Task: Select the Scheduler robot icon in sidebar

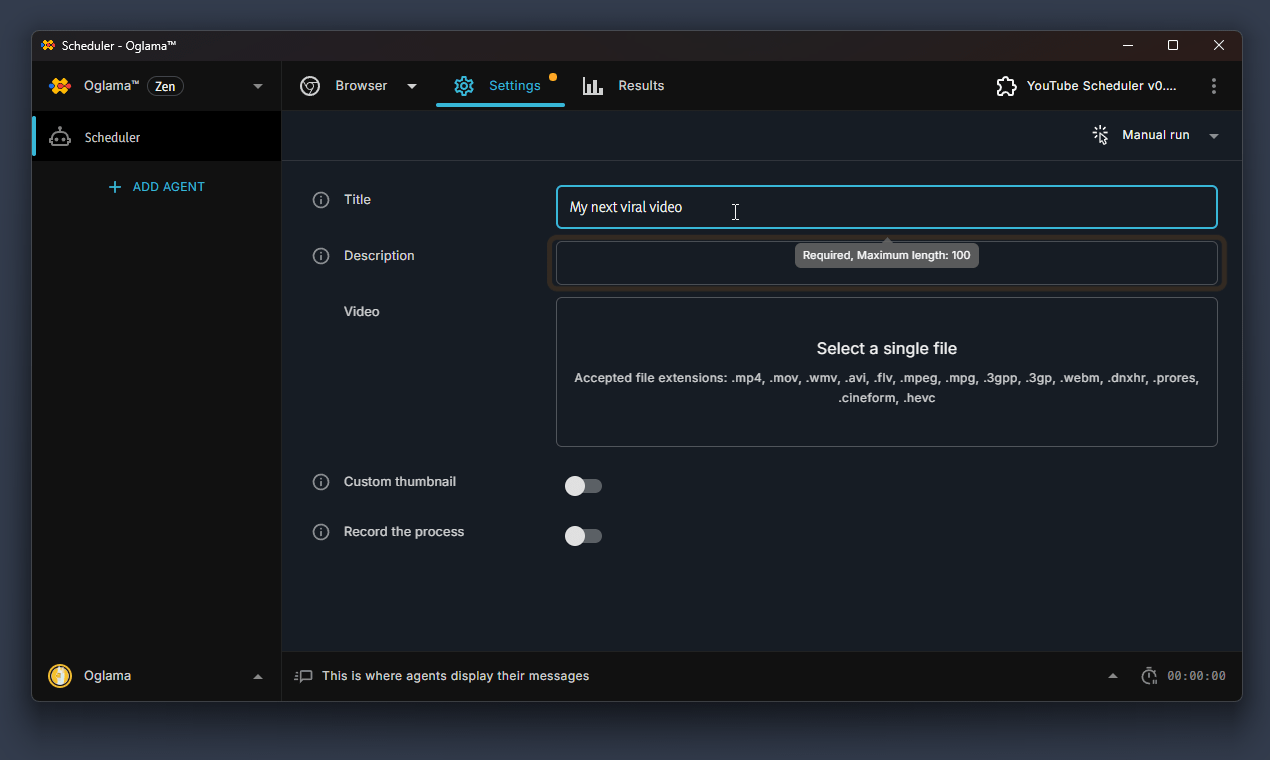Action: tap(62, 136)
